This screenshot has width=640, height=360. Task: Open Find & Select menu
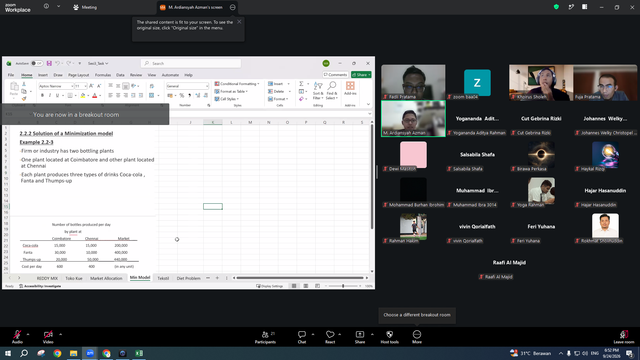click(x=332, y=91)
